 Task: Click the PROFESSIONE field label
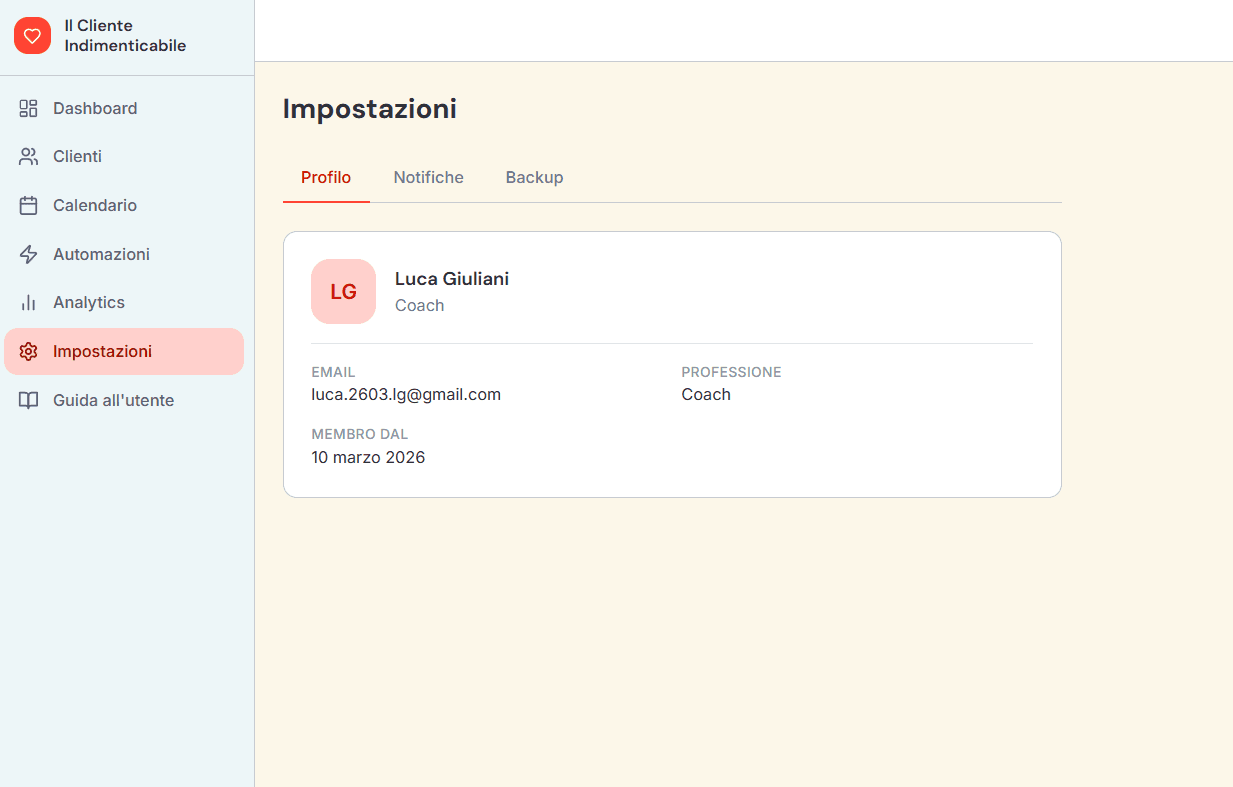click(731, 372)
